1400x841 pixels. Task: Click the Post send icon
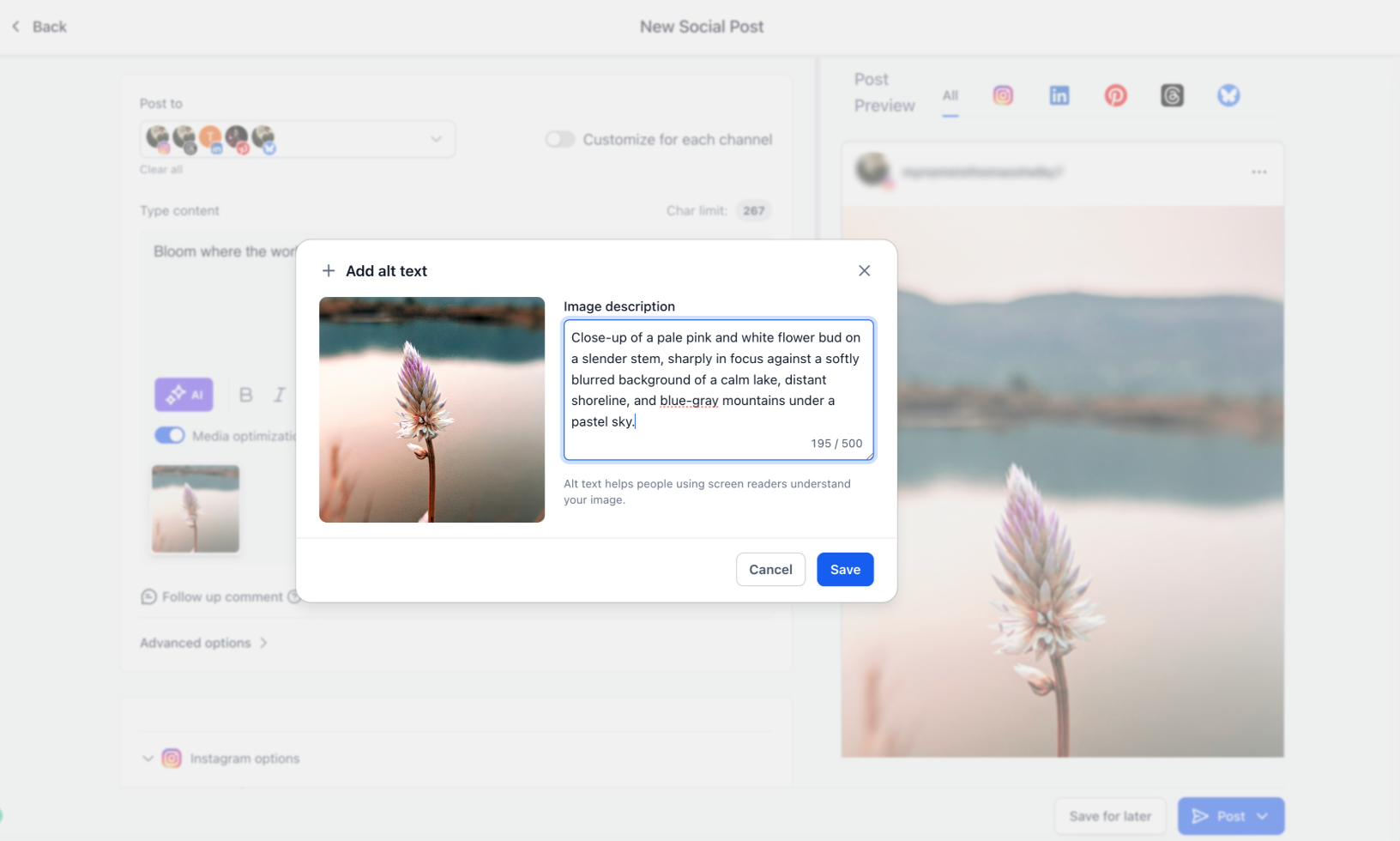(1200, 816)
